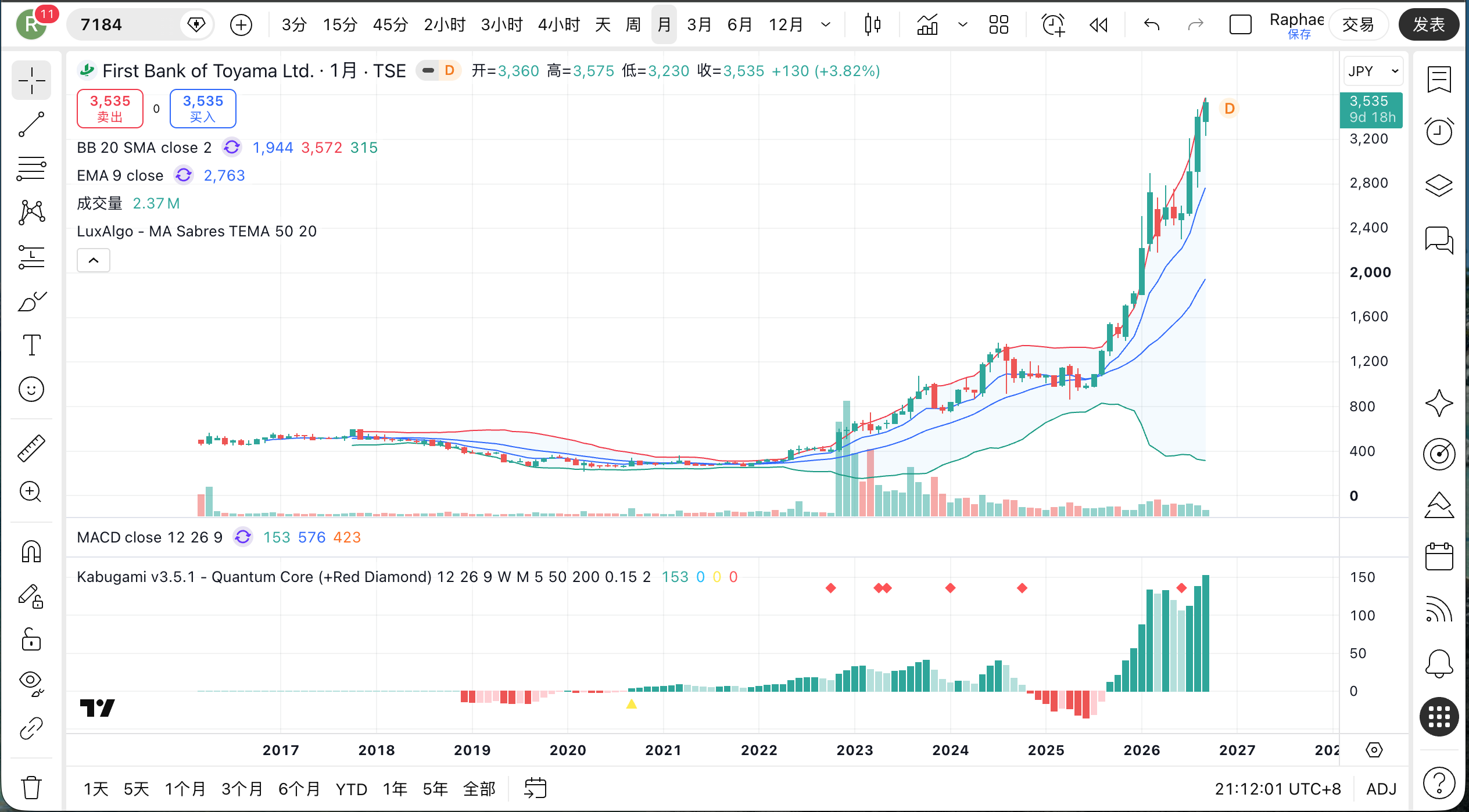Open the indicators chart icon

point(927,25)
